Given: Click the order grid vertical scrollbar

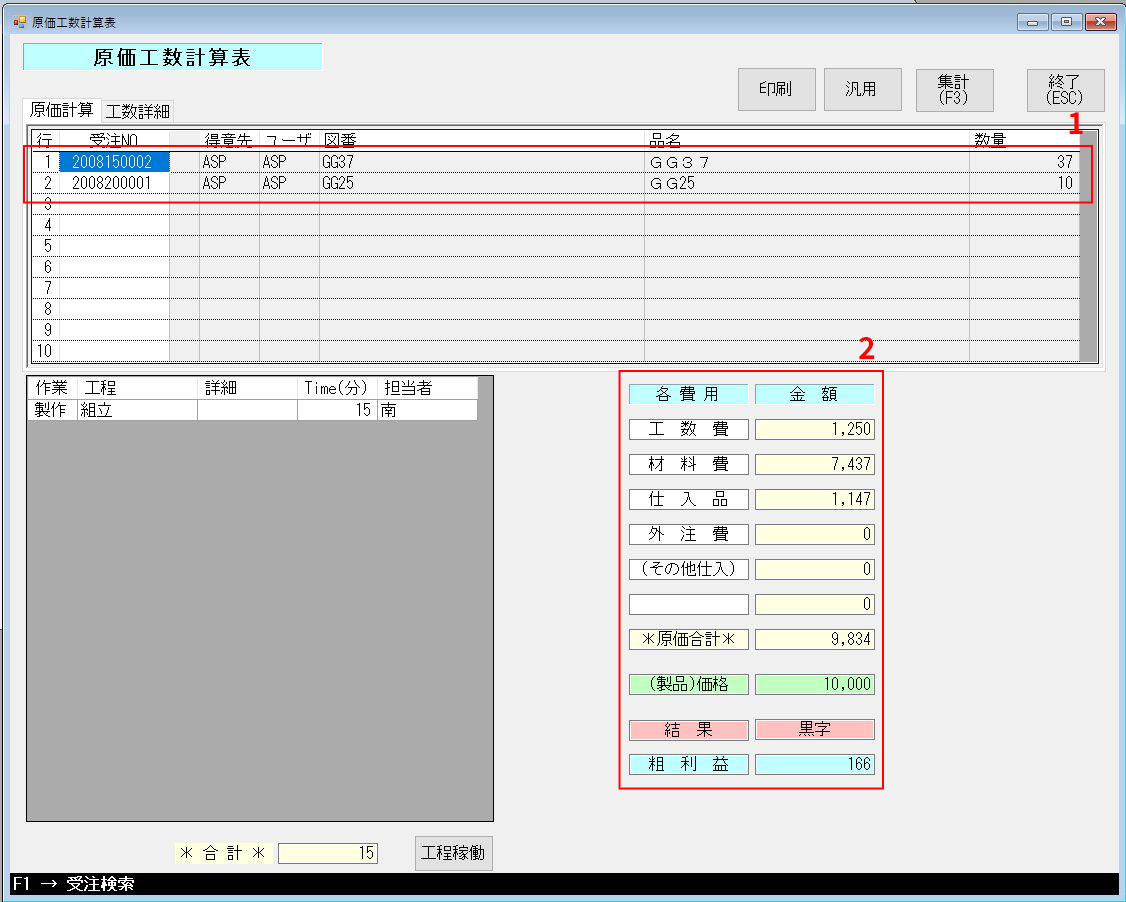Looking at the screenshot, I should click(x=1089, y=246).
